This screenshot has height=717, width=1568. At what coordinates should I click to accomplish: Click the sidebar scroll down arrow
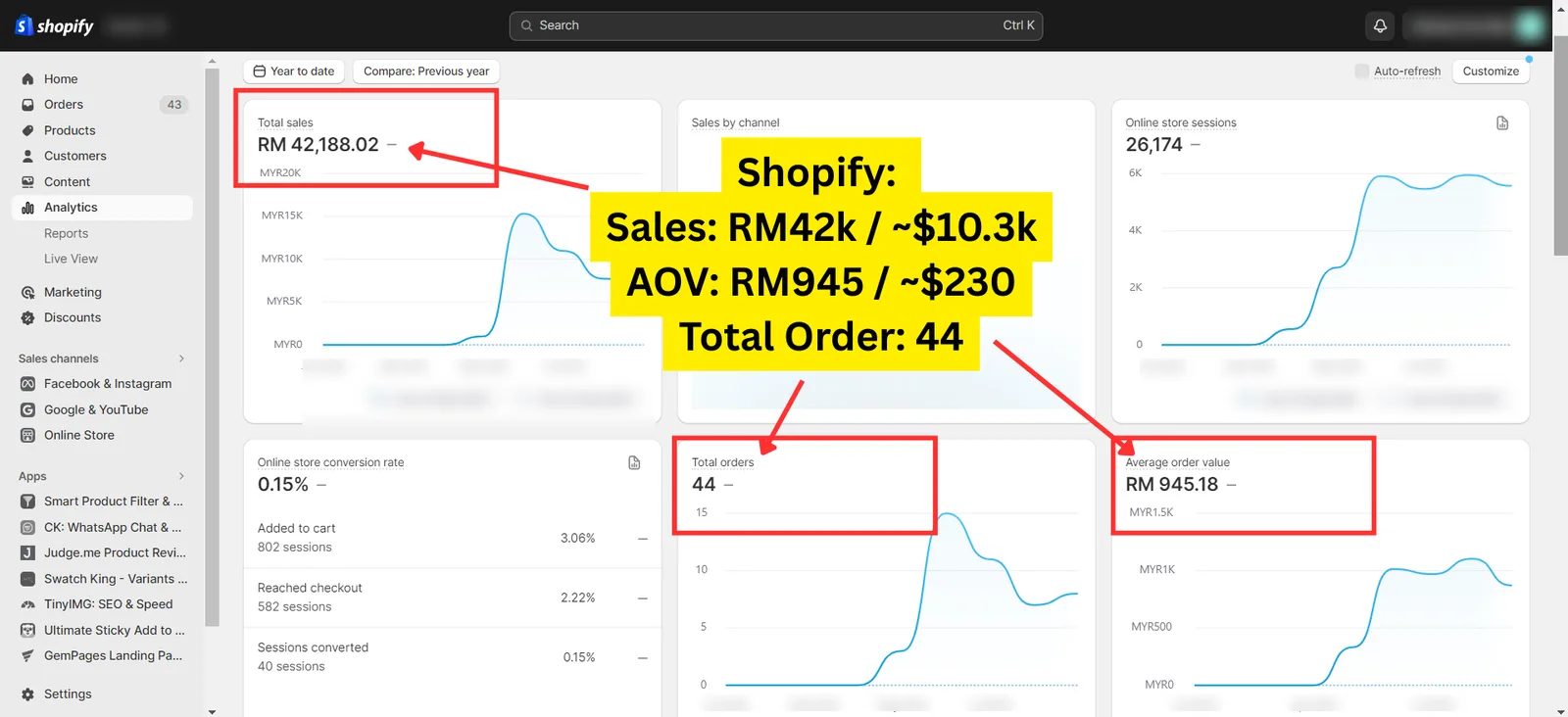(212, 711)
